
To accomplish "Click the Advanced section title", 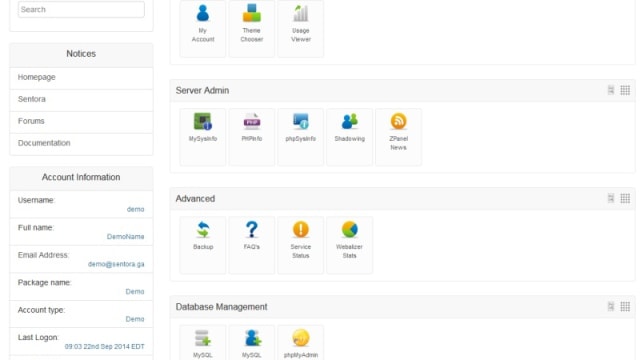I will coord(195,199).
